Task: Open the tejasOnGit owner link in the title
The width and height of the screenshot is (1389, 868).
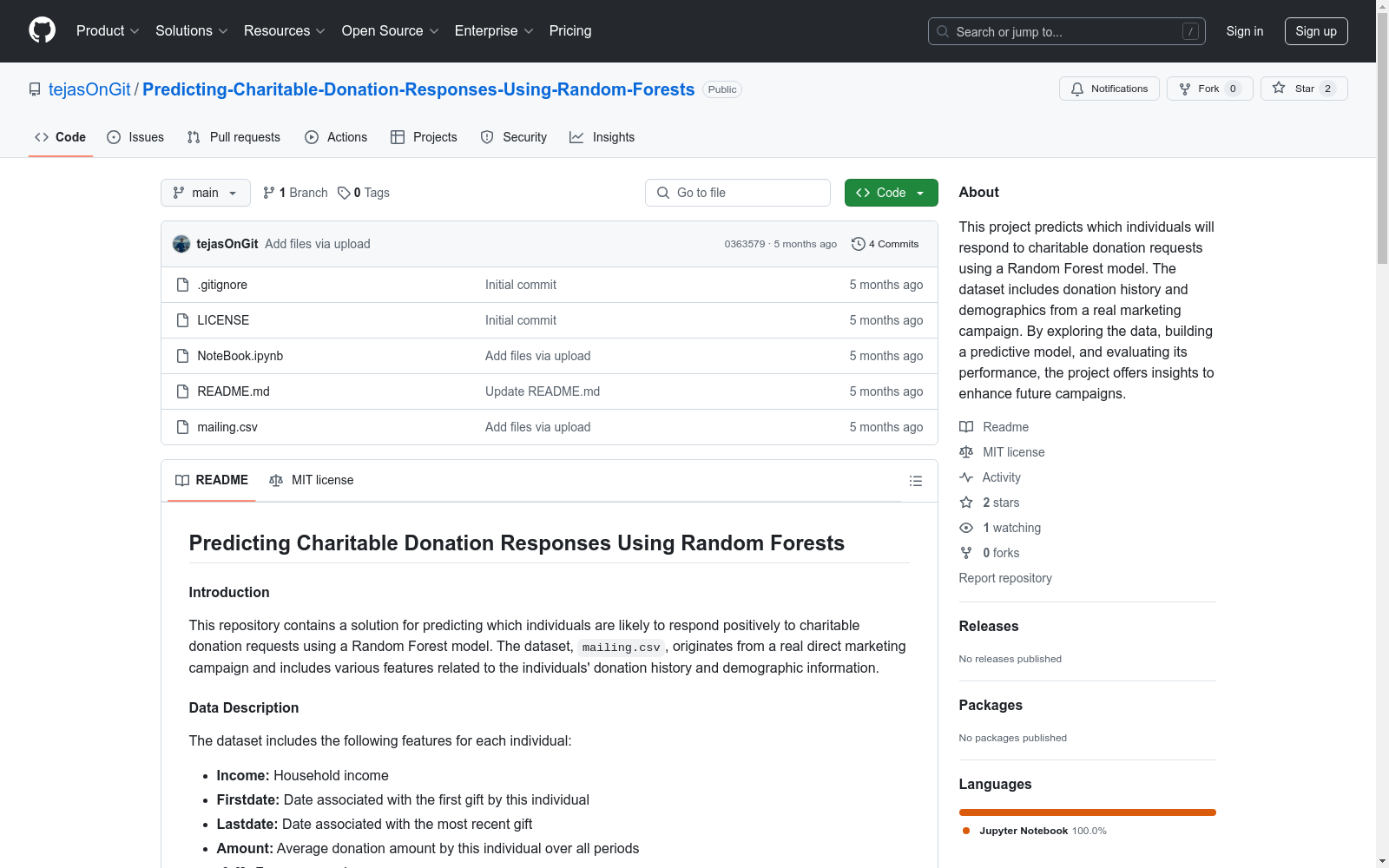Action: coord(89,89)
